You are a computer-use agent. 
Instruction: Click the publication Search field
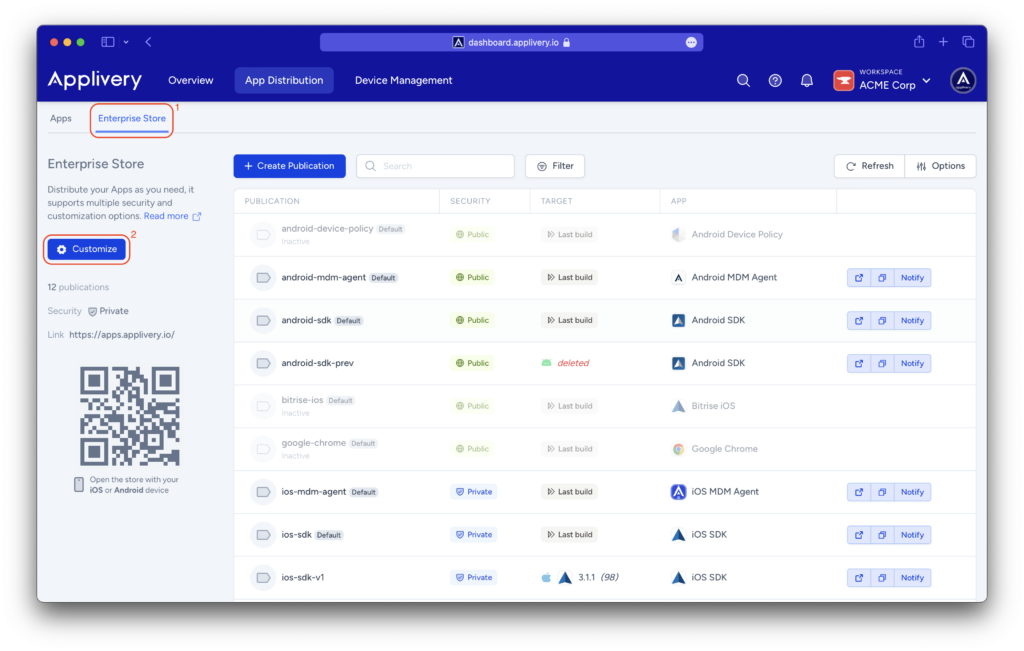point(436,166)
